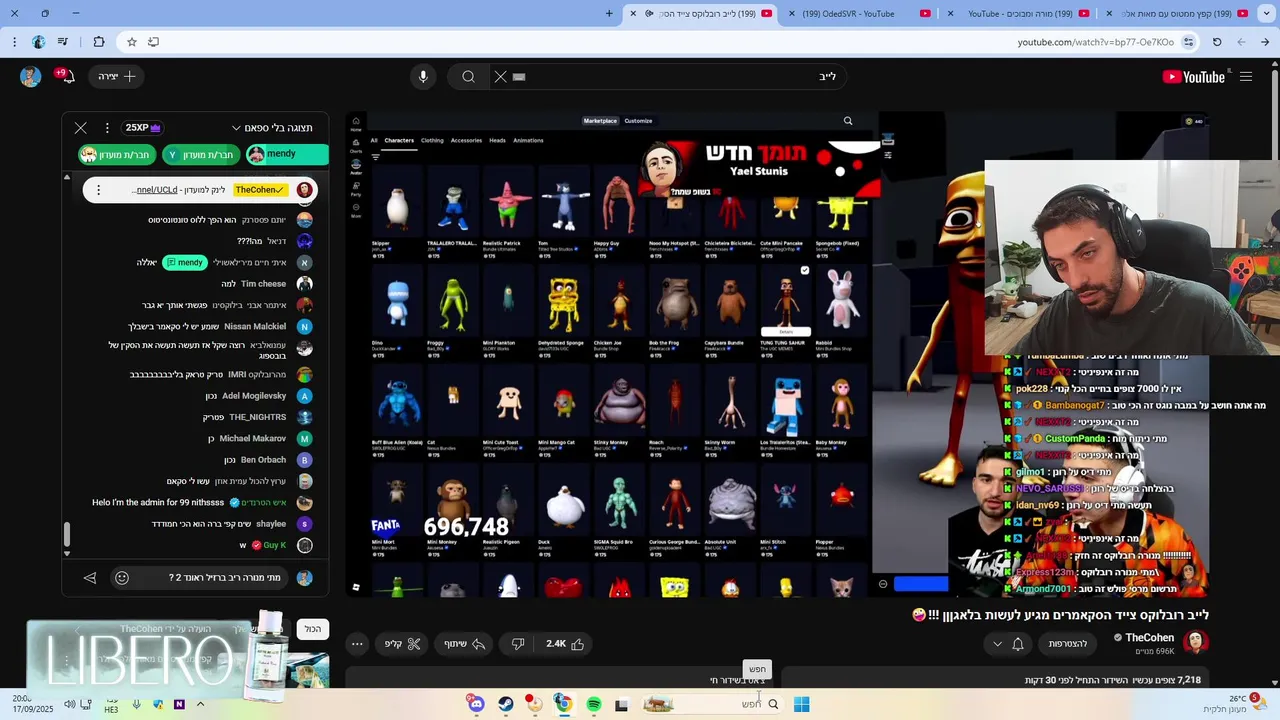Open the emoji picker in chat input
1280x720 pixels.
(122, 577)
